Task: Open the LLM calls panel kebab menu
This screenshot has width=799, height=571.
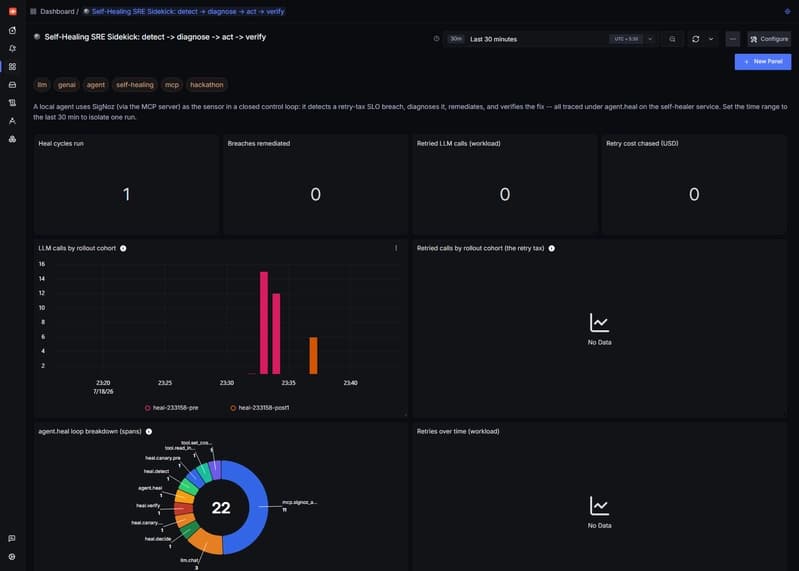Action: 396,248
